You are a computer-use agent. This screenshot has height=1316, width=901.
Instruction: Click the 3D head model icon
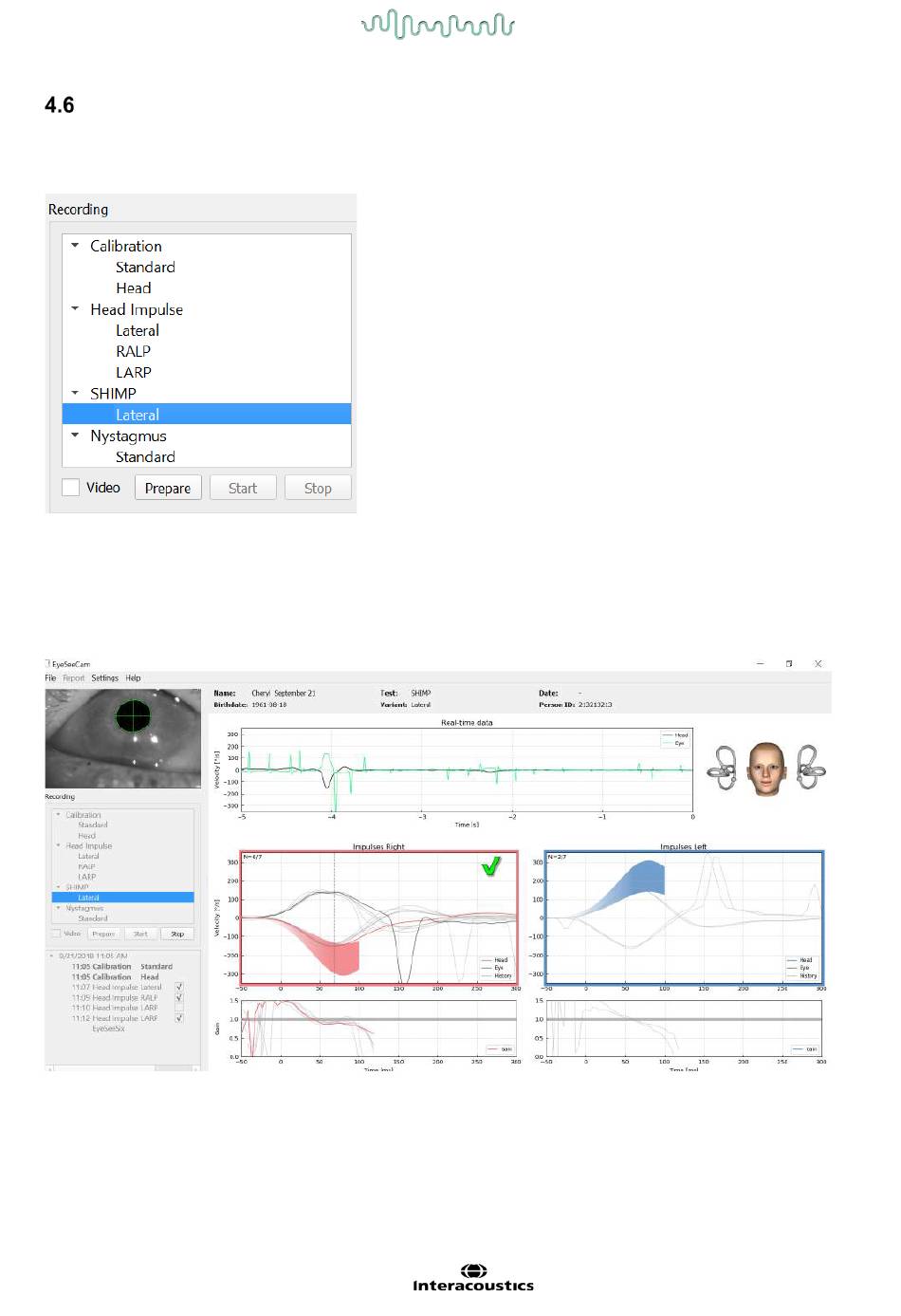pyautogui.click(x=766, y=769)
